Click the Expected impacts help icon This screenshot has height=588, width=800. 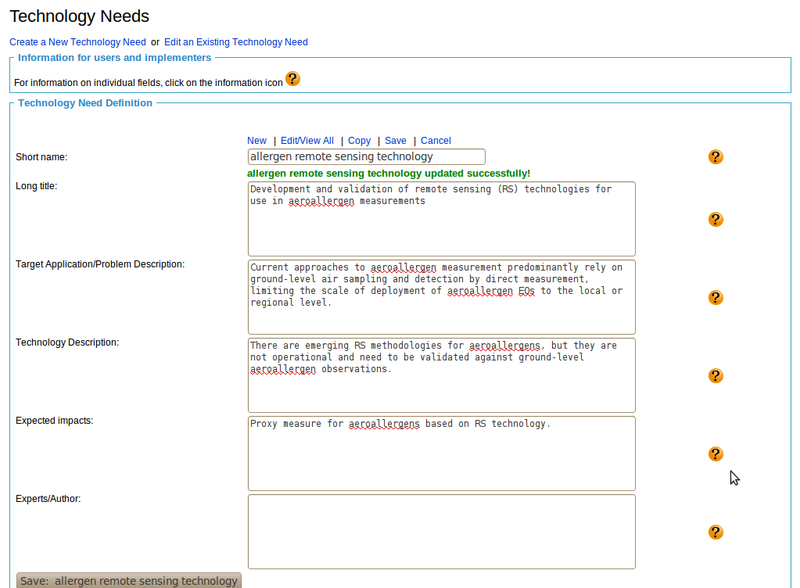click(715, 454)
